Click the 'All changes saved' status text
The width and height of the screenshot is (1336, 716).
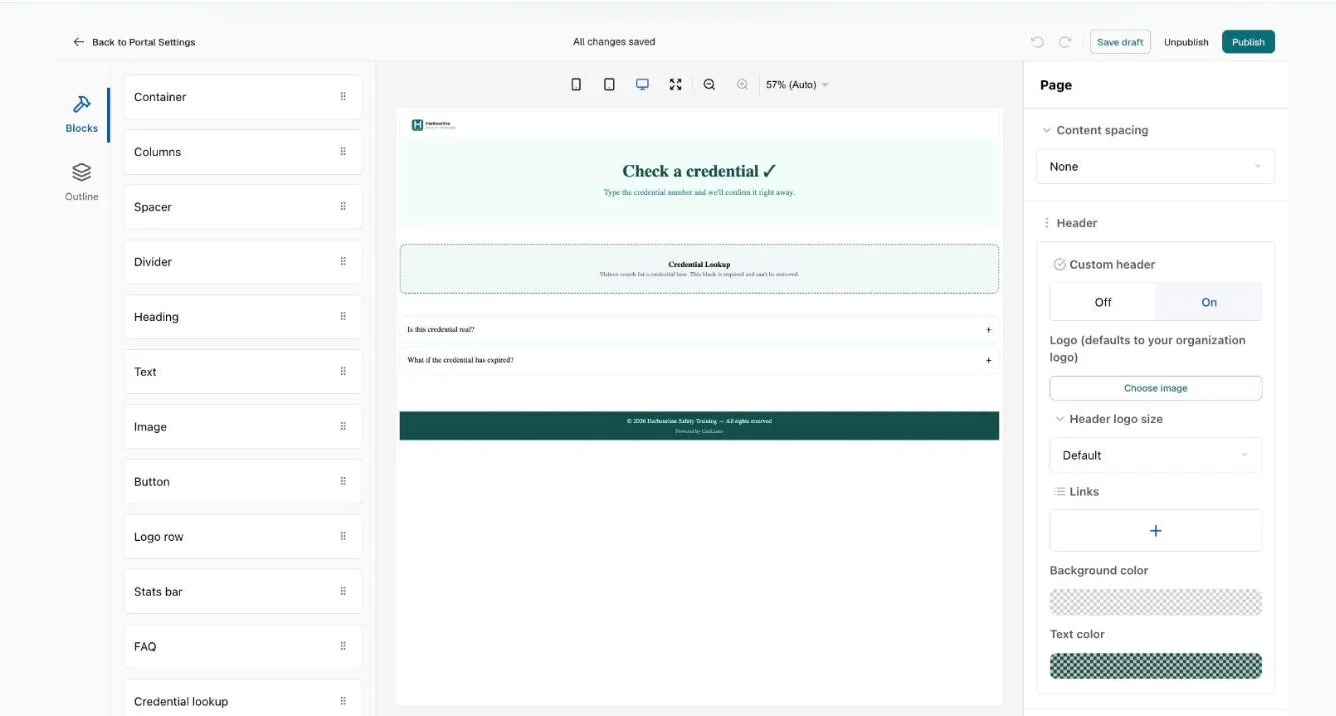pyautogui.click(x=614, y=42)
